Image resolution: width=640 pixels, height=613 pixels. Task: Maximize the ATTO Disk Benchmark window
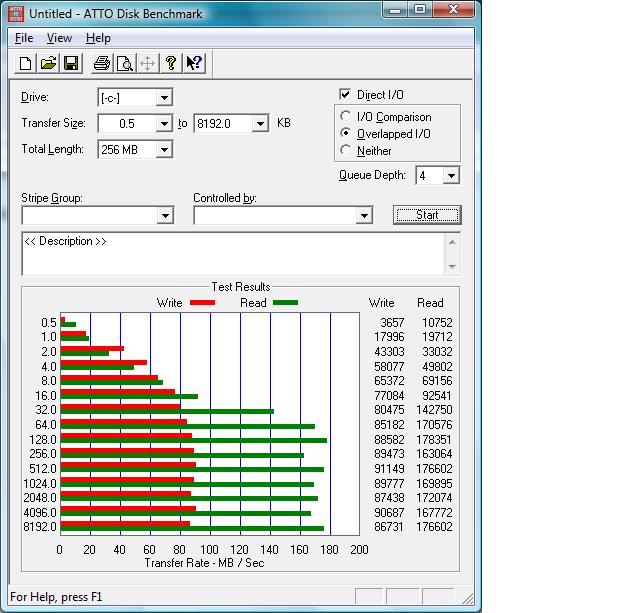[420, 9]
